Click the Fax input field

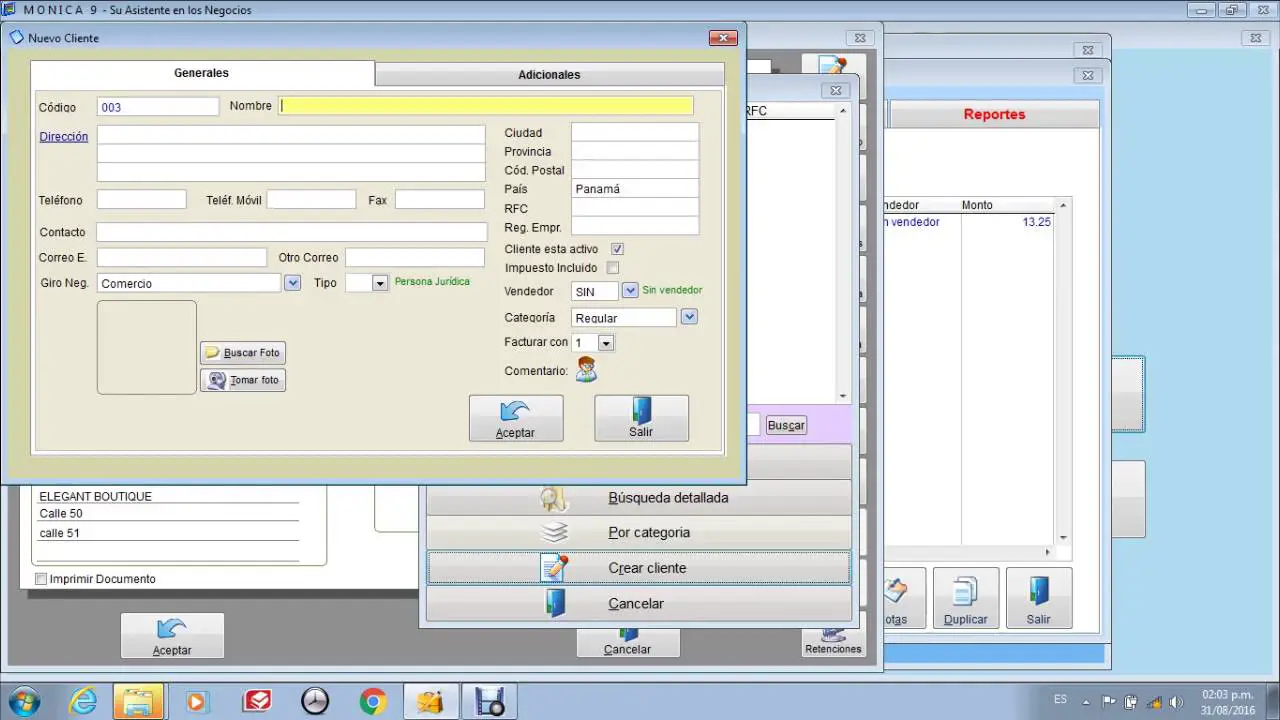[440, 200]
